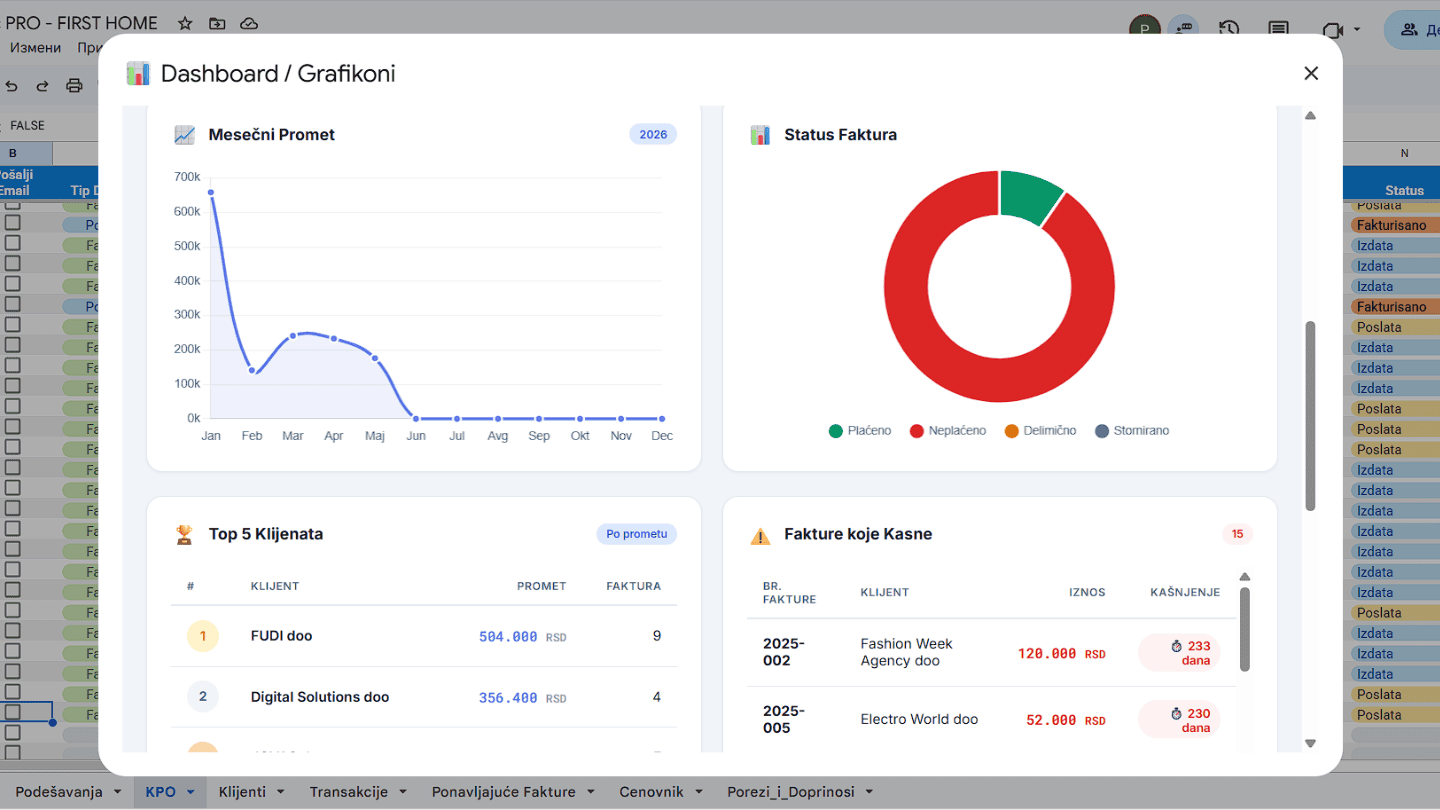The height and width of the screenshot is (810, 1440).
Task: Star the PRO - FIRST HOME spreadsheet
Action: 185,23
